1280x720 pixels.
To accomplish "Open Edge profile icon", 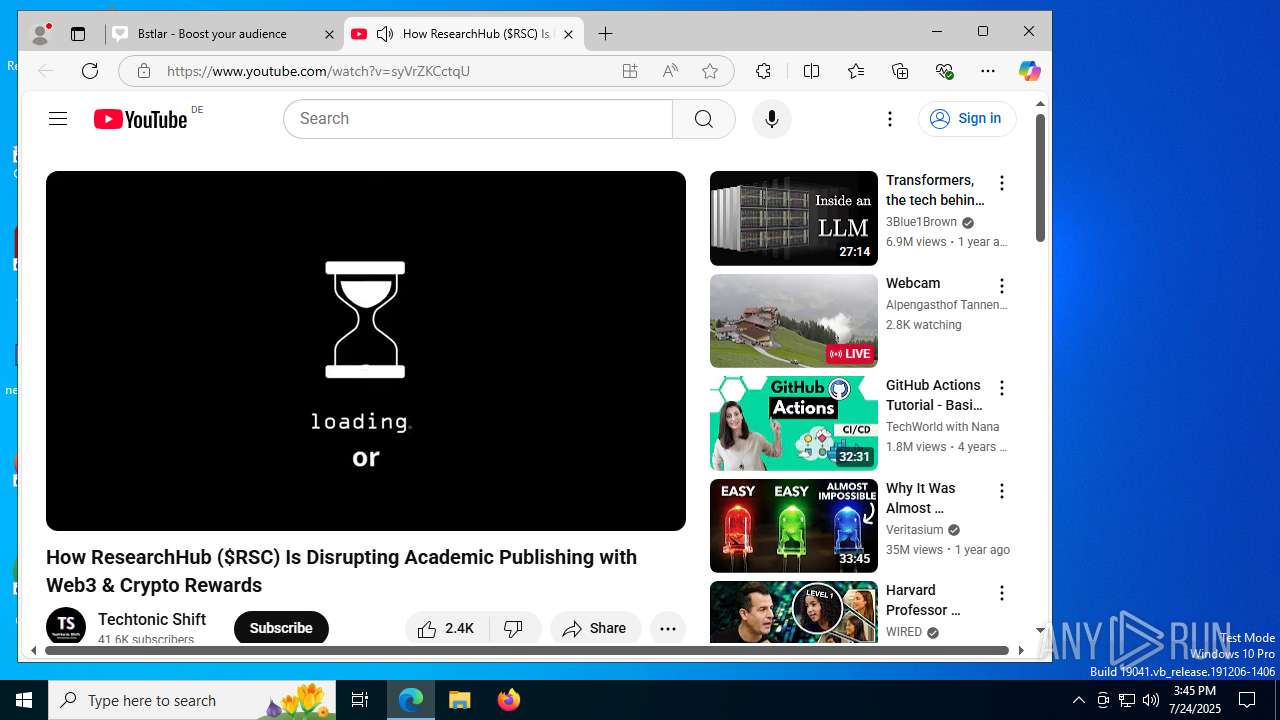I will 40,34.
